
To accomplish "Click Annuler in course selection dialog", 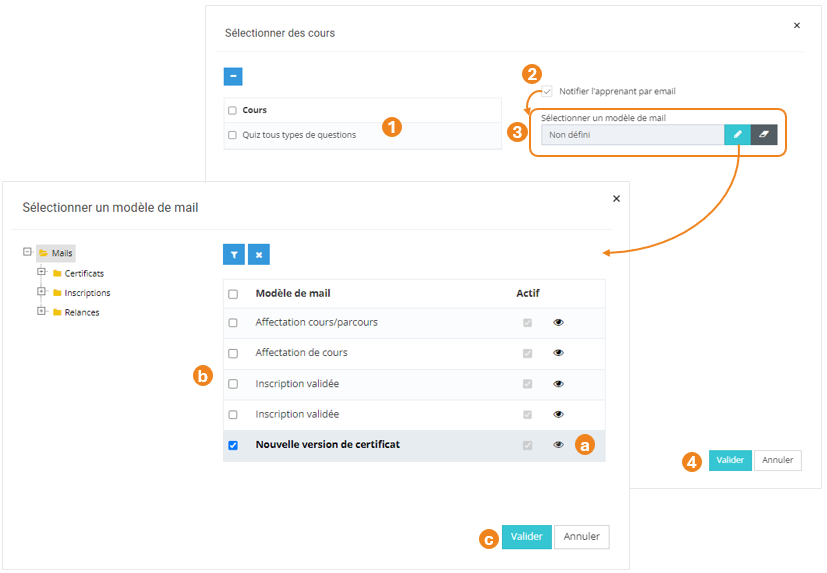I will coord(777,460).
